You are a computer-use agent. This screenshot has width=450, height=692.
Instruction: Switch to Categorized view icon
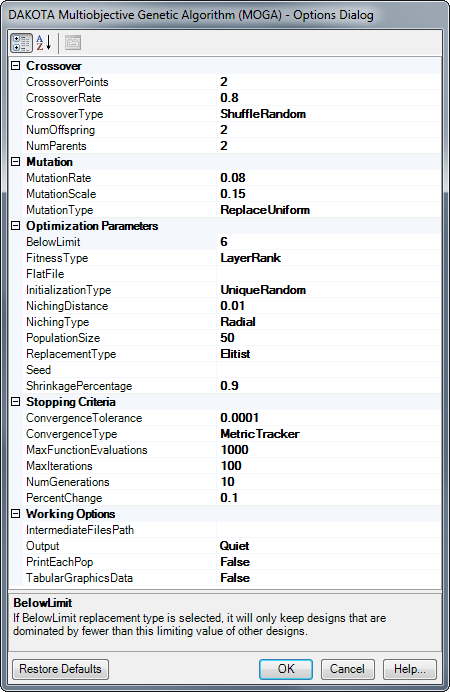point(21,43)
